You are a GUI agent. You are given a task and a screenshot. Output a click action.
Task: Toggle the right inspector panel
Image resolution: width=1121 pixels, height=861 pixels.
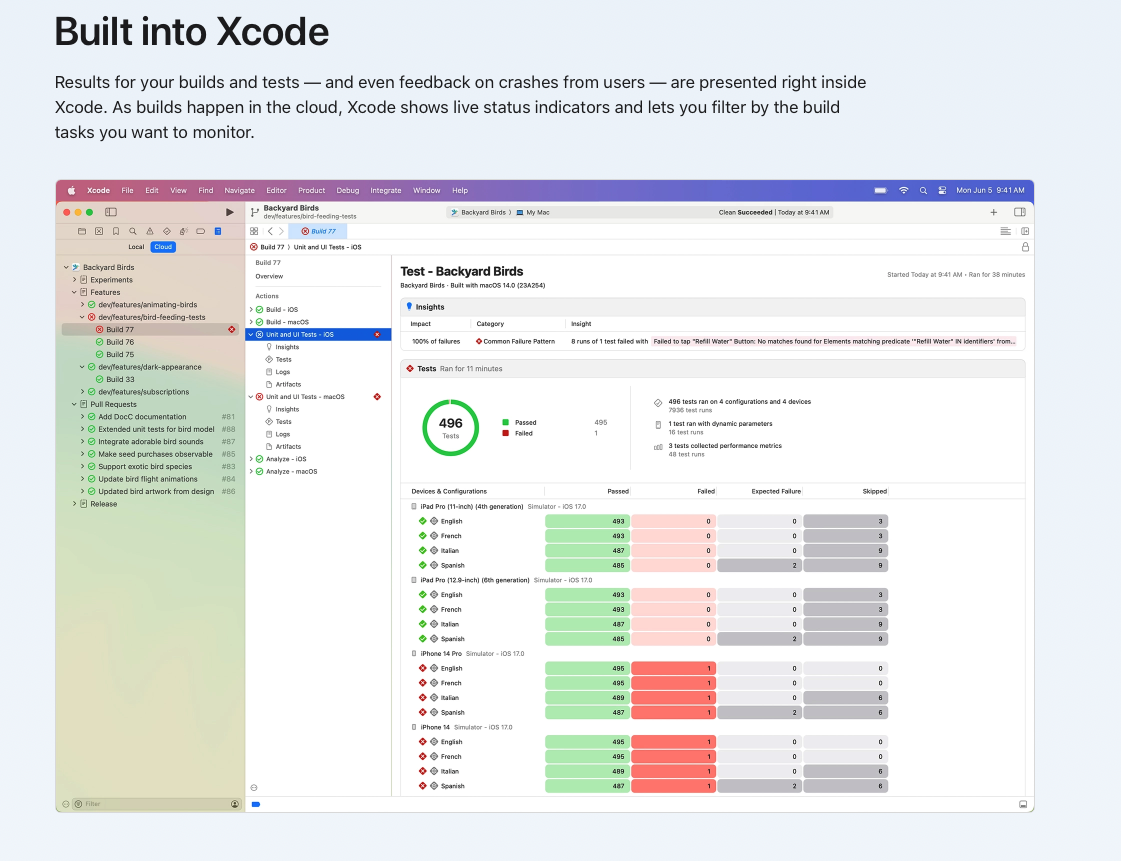coord(1019,212)
